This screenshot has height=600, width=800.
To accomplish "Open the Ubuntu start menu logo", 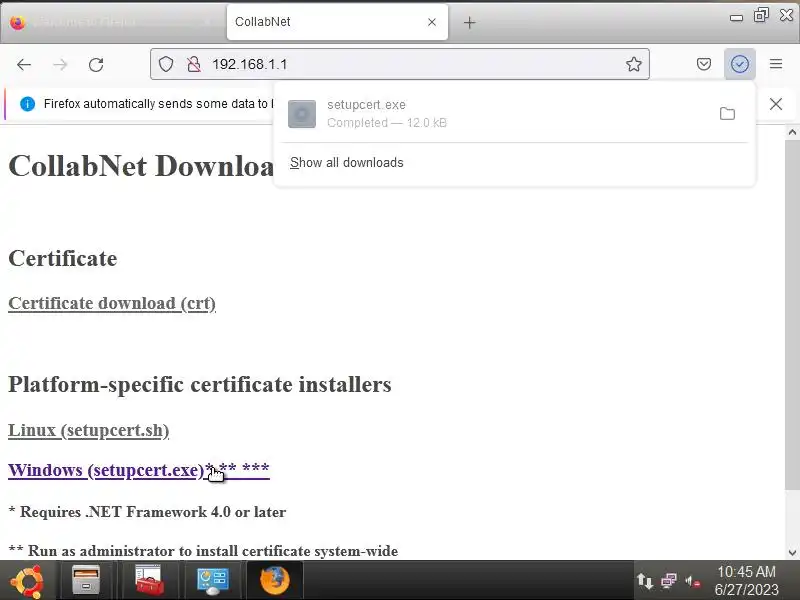I will point(27,581).
